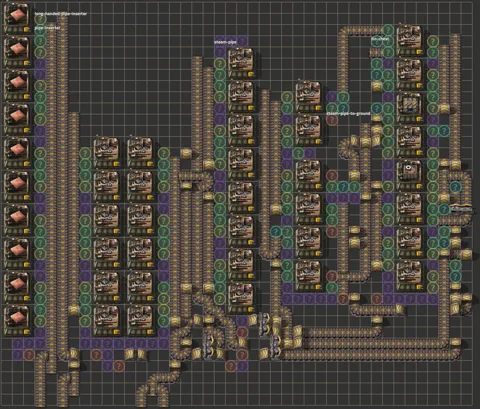480x409 pixels.
Task: Select the topmost copper plate machine
Action: coord(17,17)
